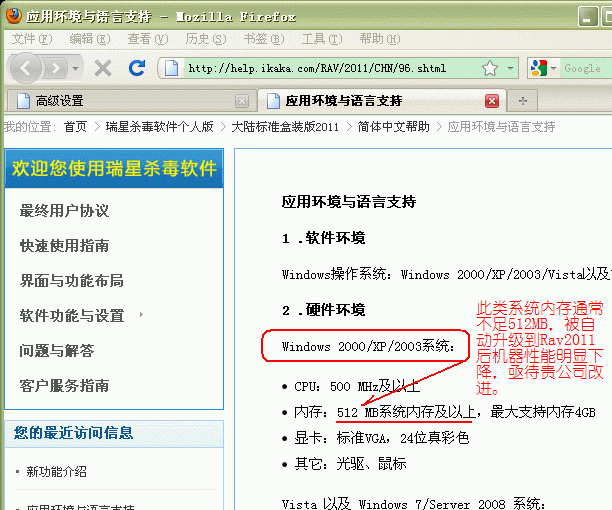Image resolution: width=612 pixels, height=510 pixels.
Task: Open 问题与解答 in sidebar
Action: click(57, 350)
